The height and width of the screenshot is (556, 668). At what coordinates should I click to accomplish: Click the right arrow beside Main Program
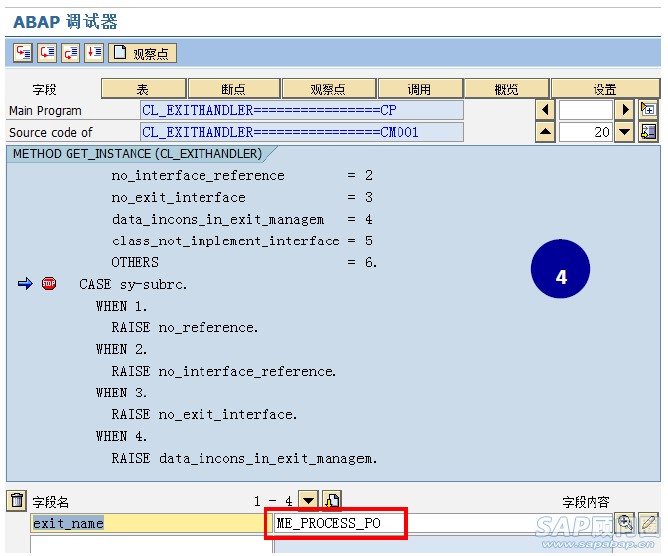[x=625, y=110]
